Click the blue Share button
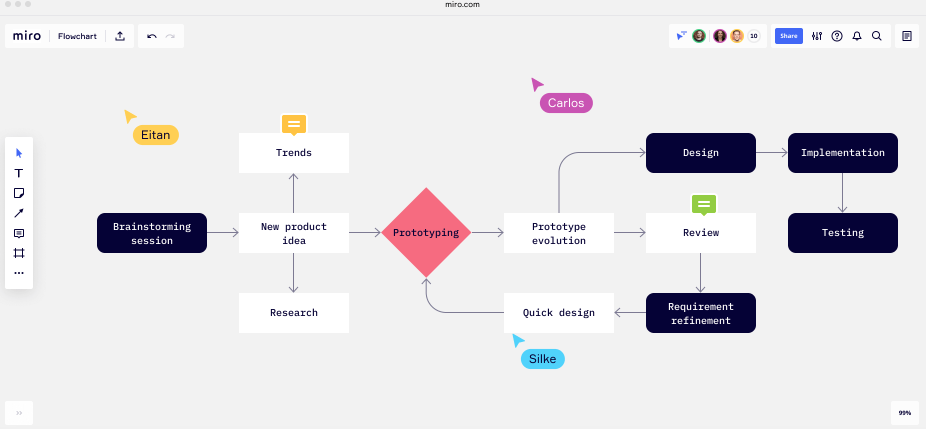 [x=789, y=36]
